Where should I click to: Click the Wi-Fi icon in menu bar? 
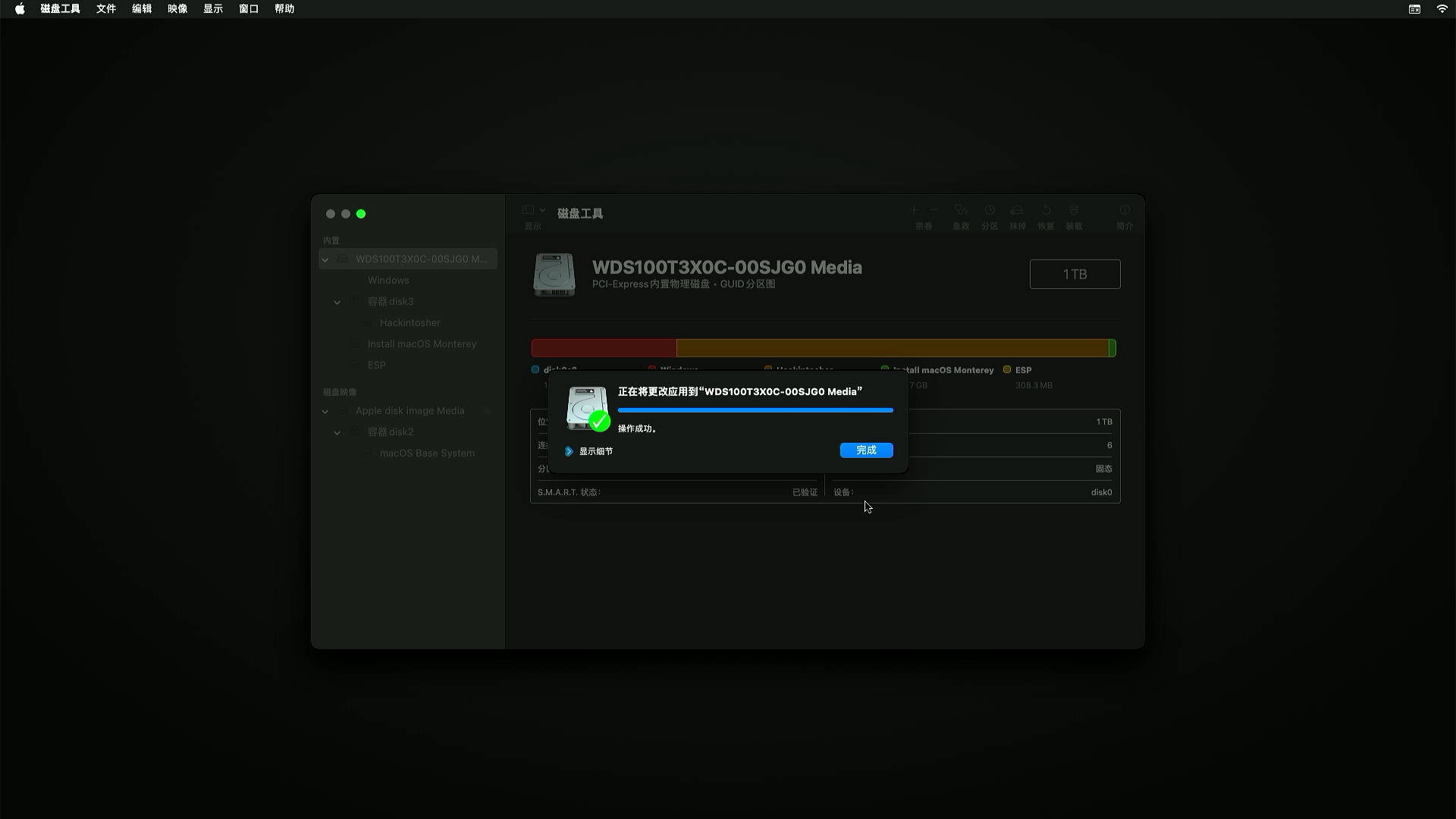point(1442,9)
